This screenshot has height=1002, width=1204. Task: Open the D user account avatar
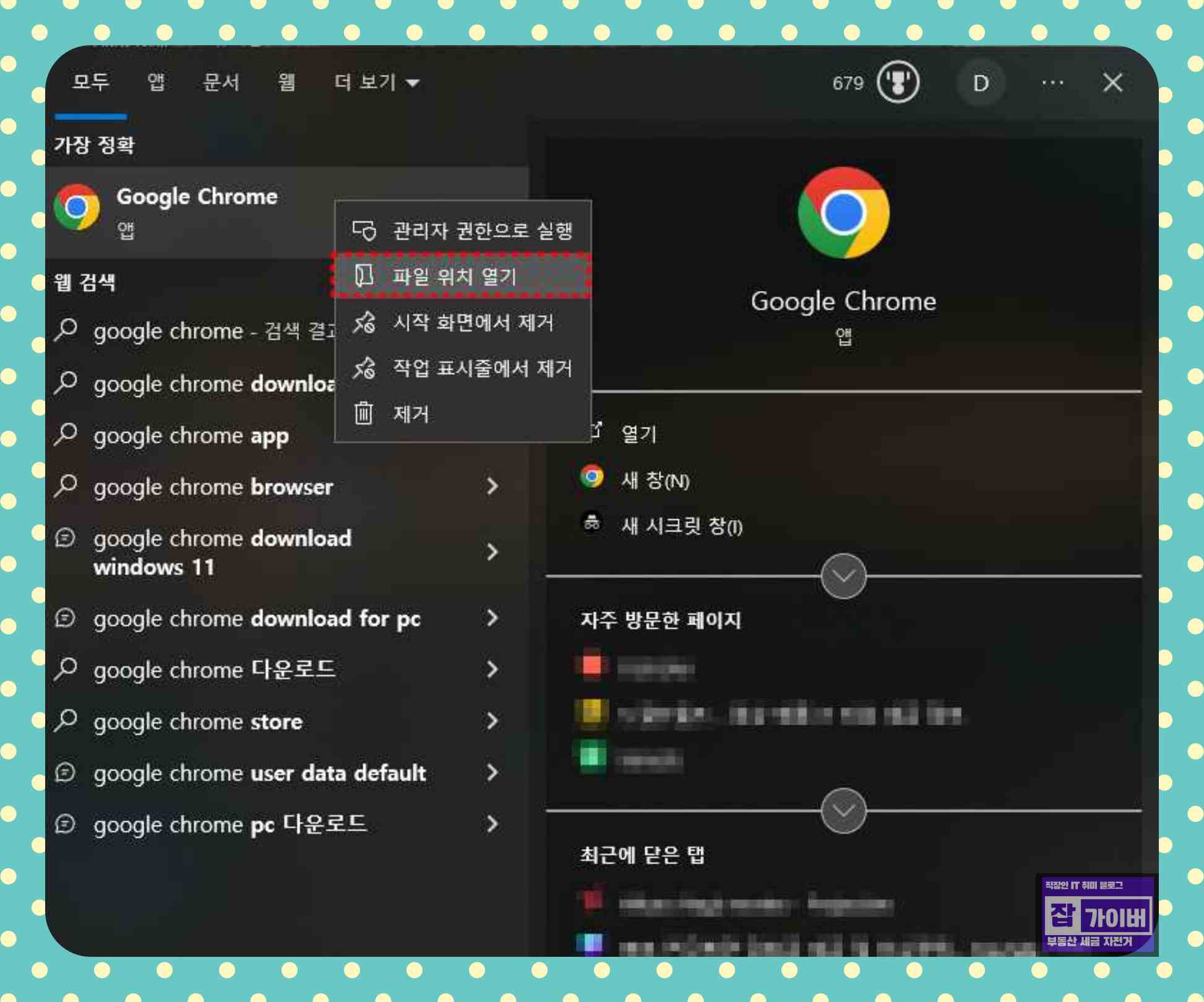980,83
